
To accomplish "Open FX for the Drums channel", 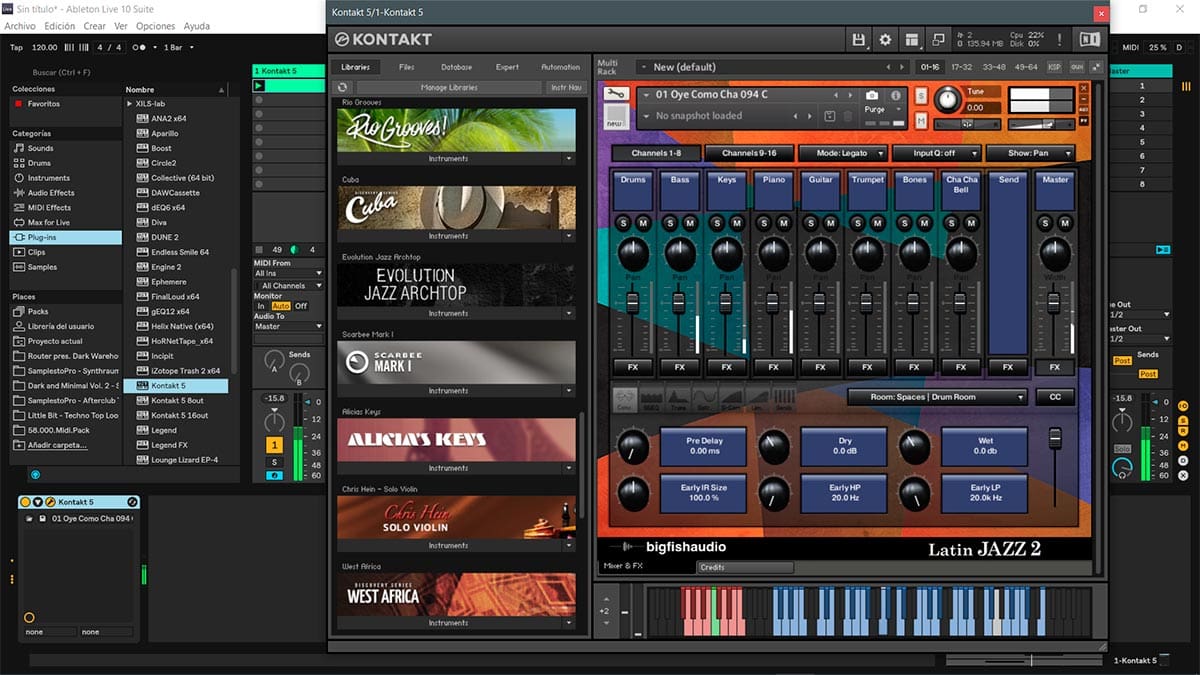I will pyautogui.click(x=633, y=367).
